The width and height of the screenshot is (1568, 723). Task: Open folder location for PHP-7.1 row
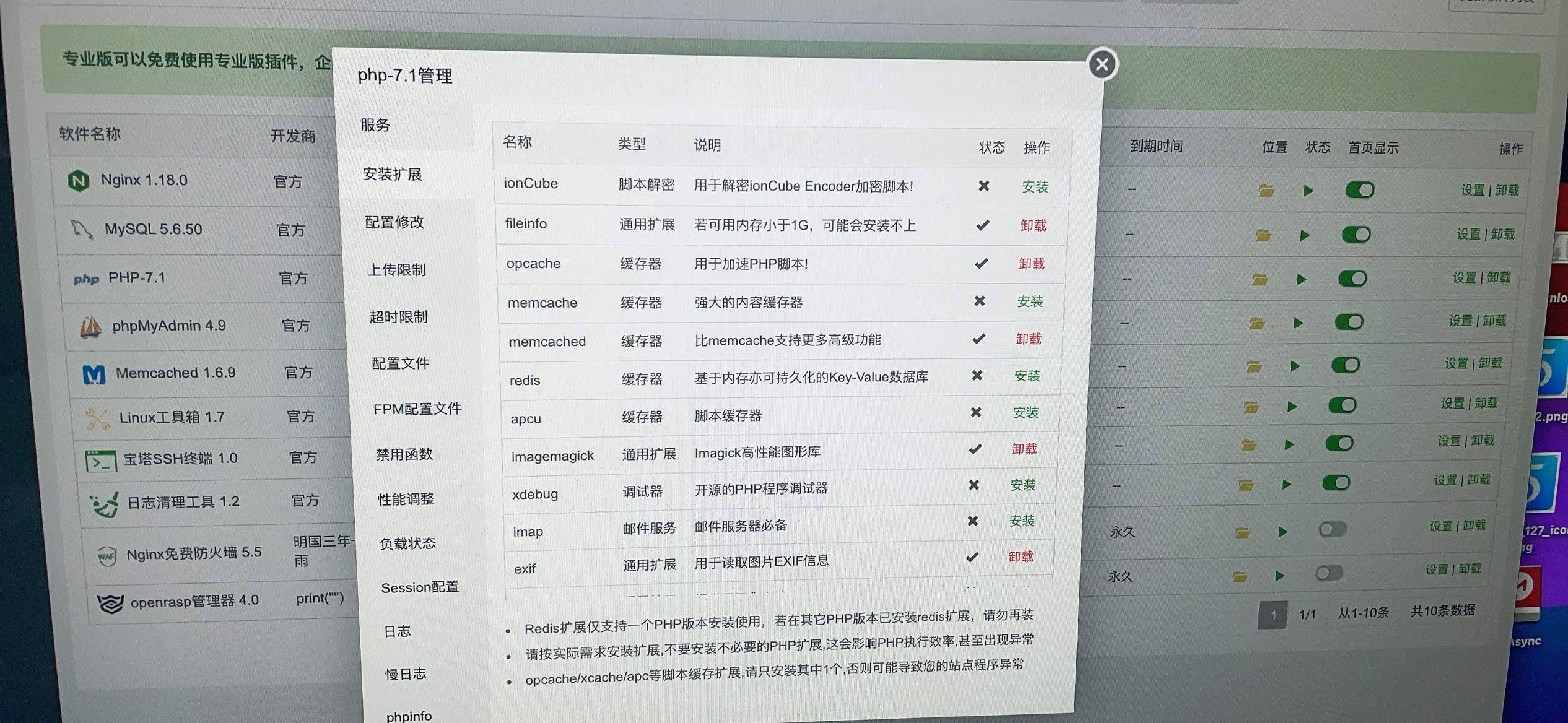pos(1260,279)
